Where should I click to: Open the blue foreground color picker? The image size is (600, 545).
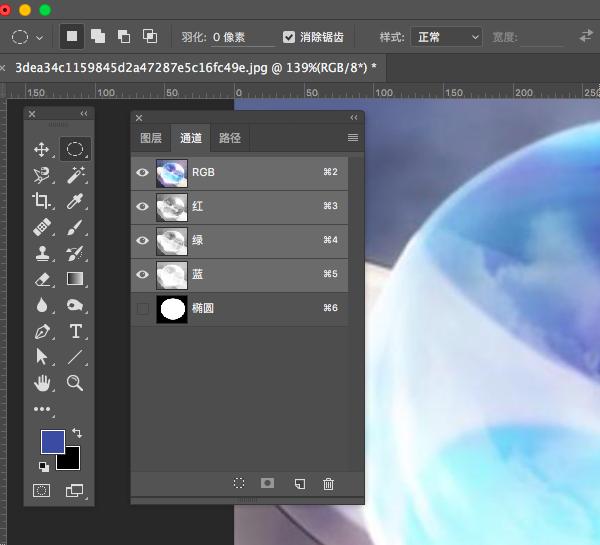tap(53, 441)
